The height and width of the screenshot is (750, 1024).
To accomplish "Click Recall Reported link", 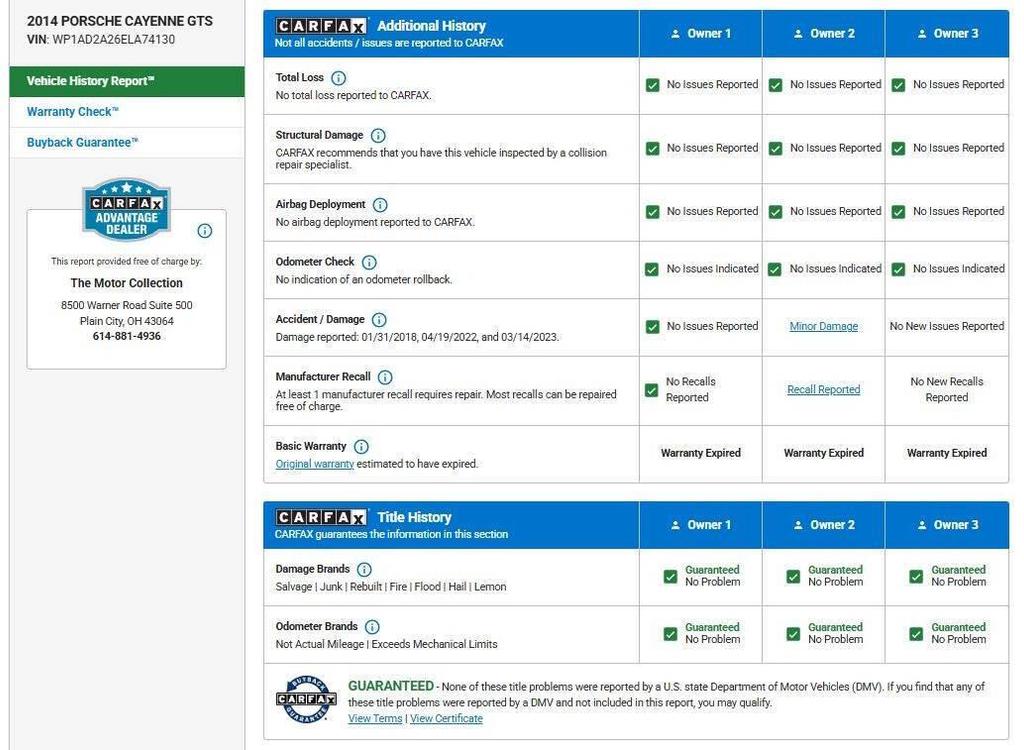I will tap(823, 390).
